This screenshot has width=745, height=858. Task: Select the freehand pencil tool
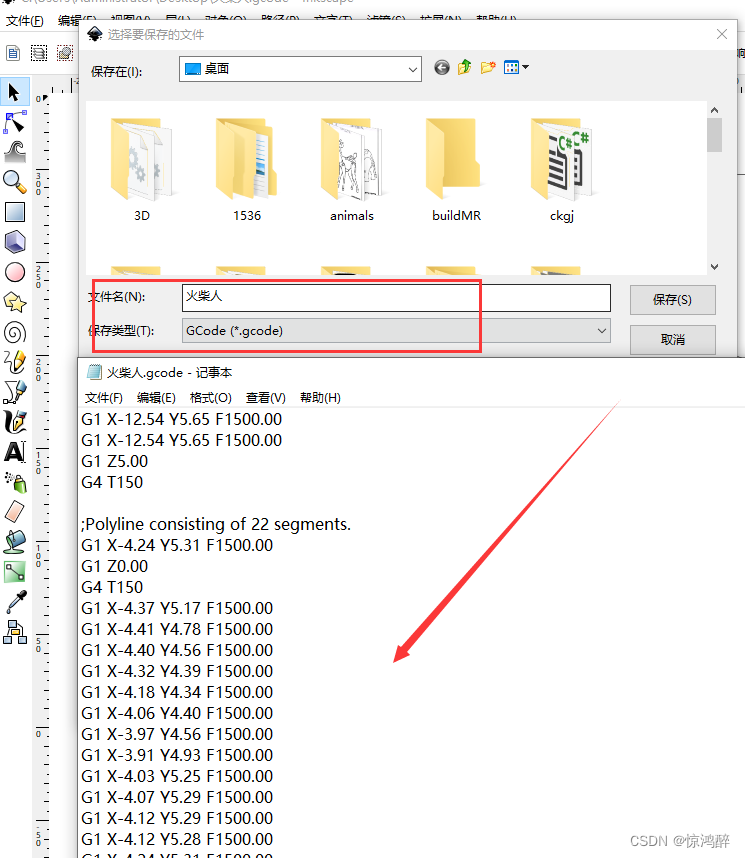point(15,362)
